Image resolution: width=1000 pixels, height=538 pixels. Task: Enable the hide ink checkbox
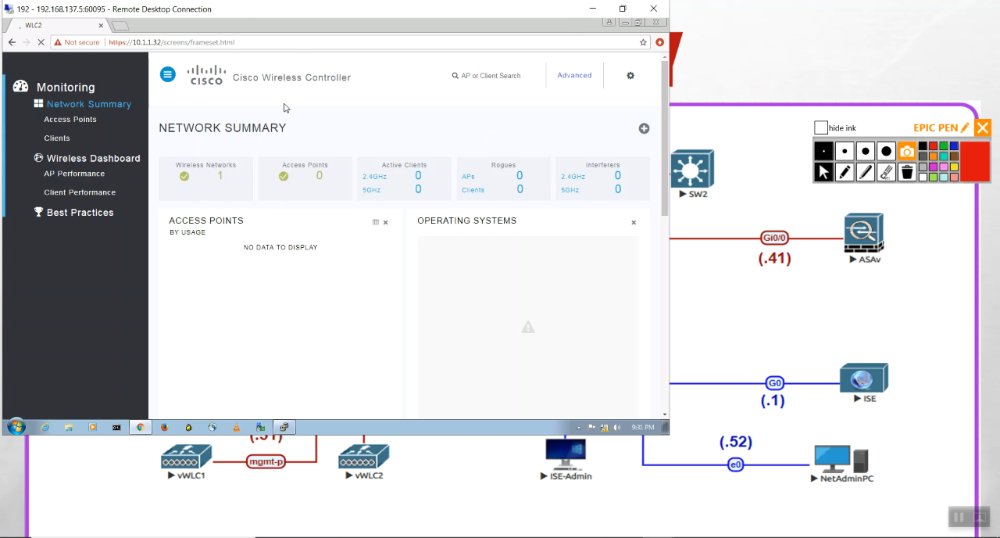coord(821,127)
